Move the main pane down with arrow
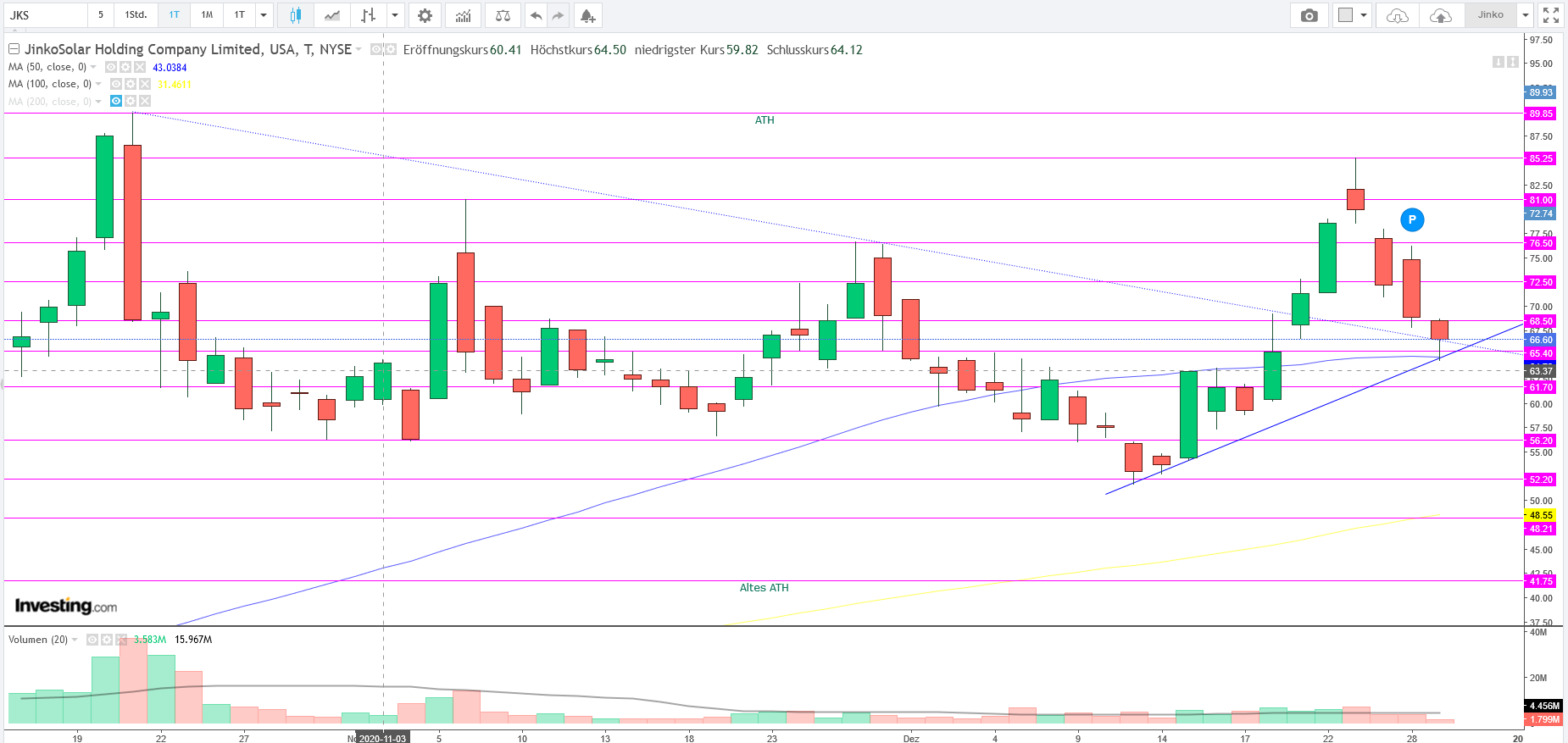 pos(1498,62)
